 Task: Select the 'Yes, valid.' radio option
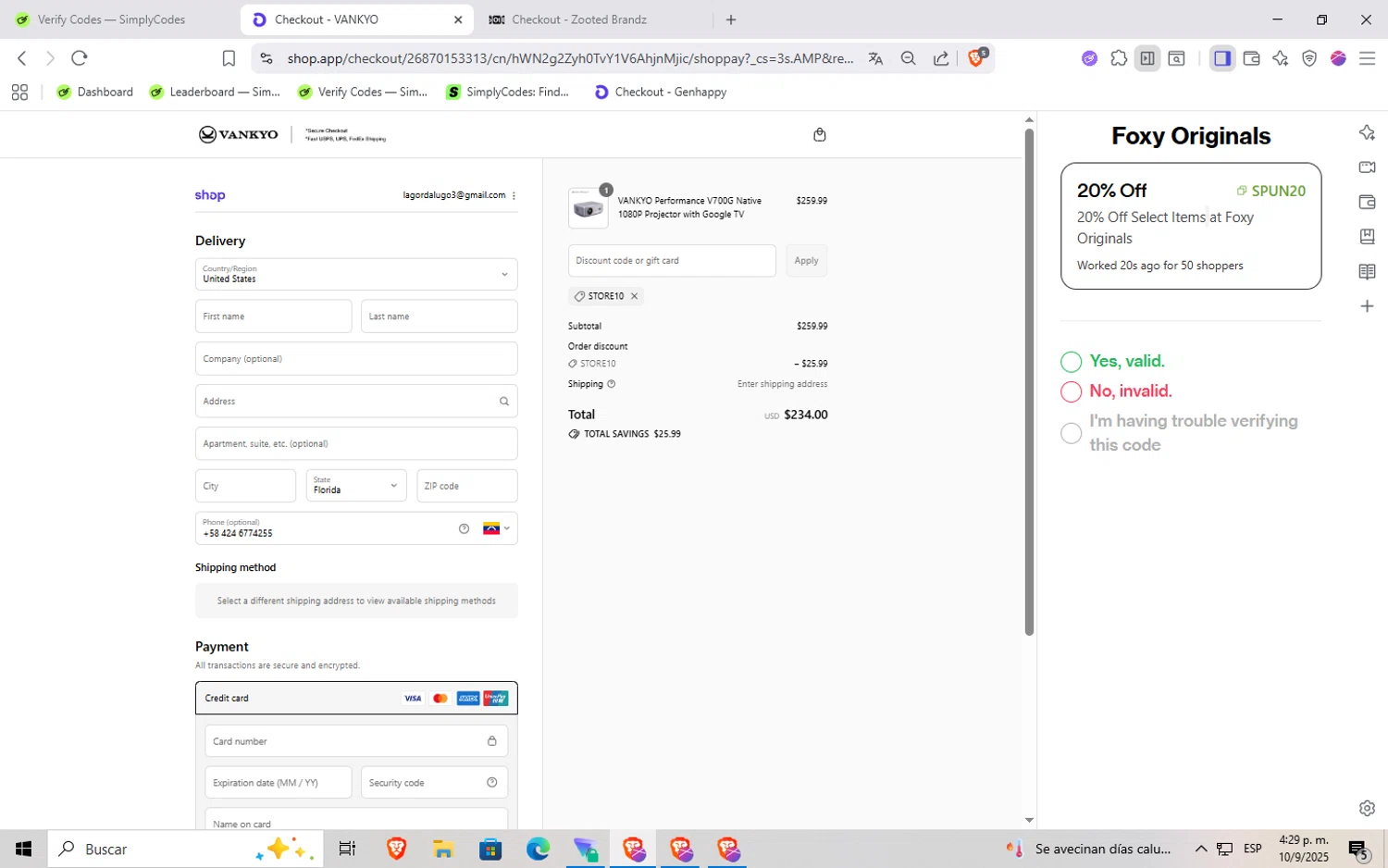click(1071, 362)
